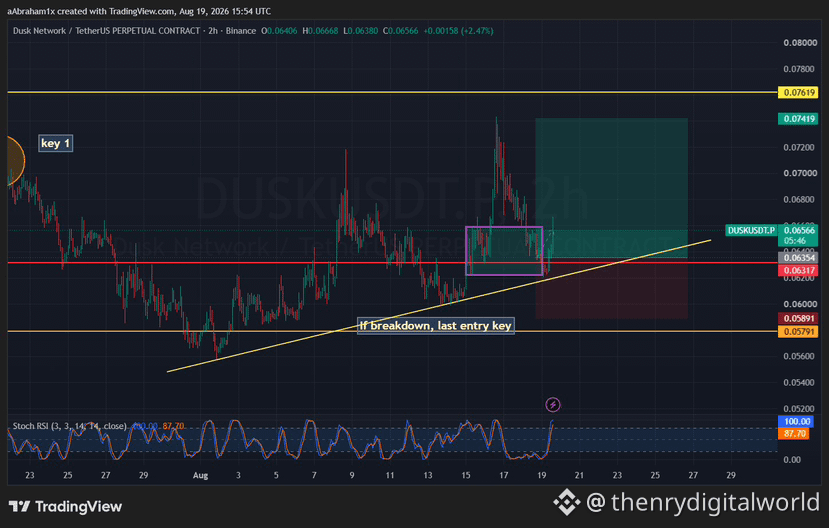The height and width of the screenshot is (528, 829).
Task: Click the 0.05400 price axis tick
Action: pyautogui.click(x=799, y=383)
